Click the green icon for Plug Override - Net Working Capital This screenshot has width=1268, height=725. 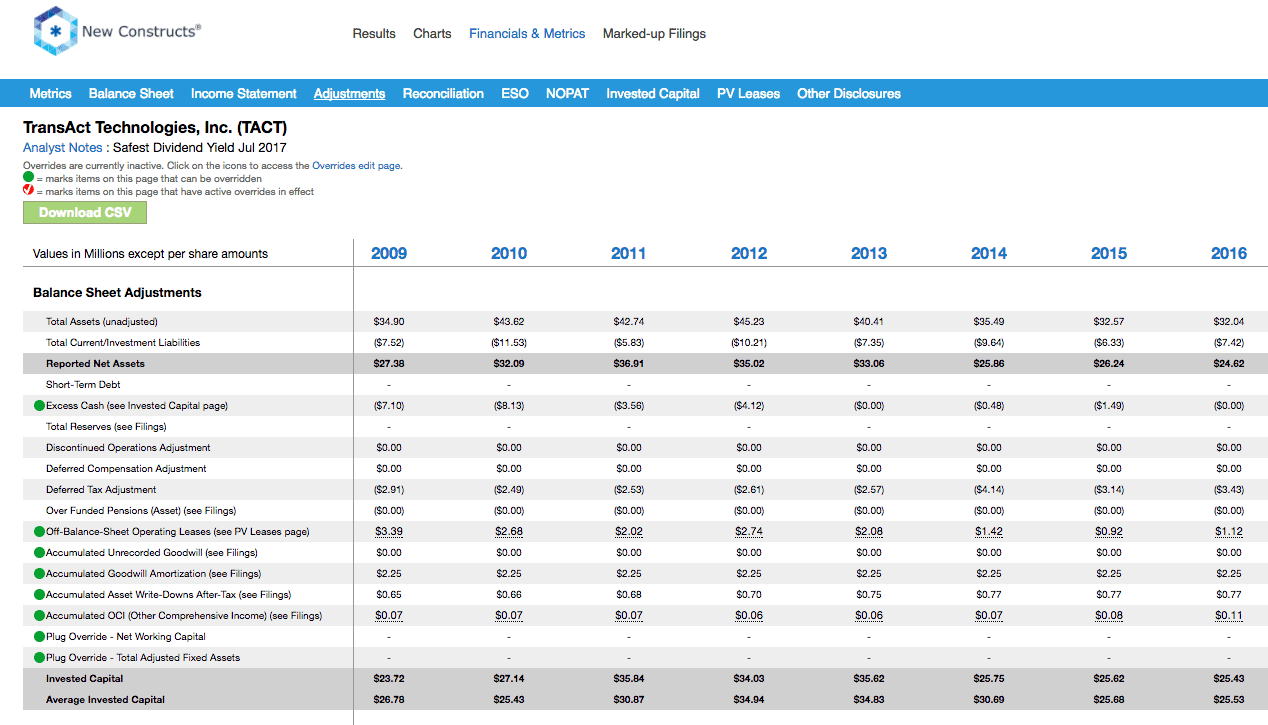(39, 637)
